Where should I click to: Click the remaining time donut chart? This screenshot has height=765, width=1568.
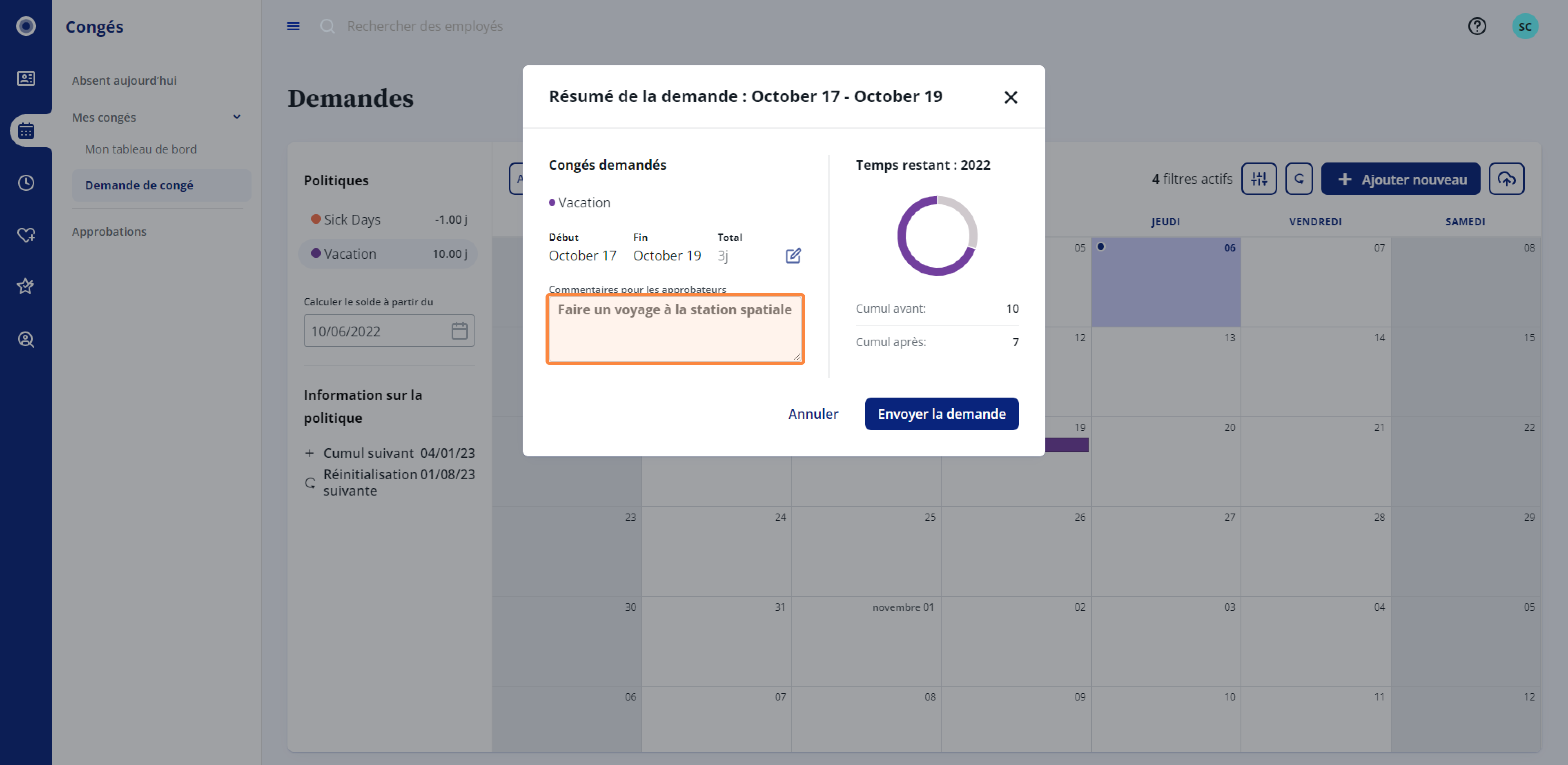coord(937,236)
